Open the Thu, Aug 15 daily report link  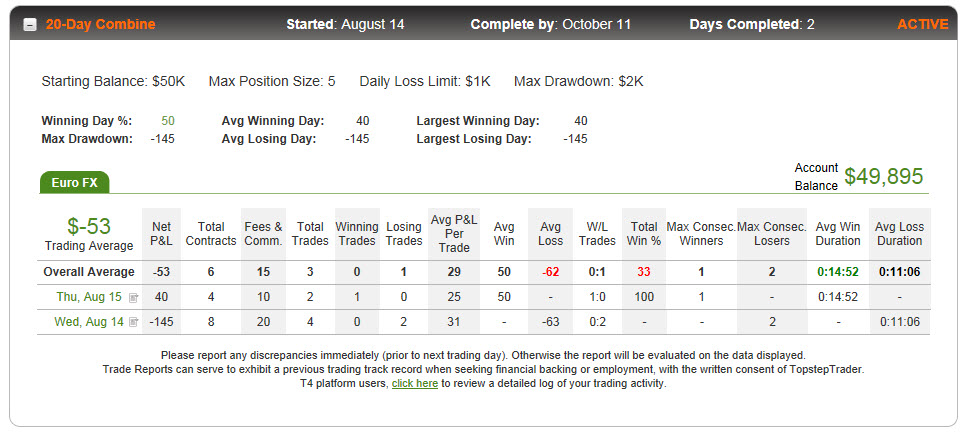[90, 297]
